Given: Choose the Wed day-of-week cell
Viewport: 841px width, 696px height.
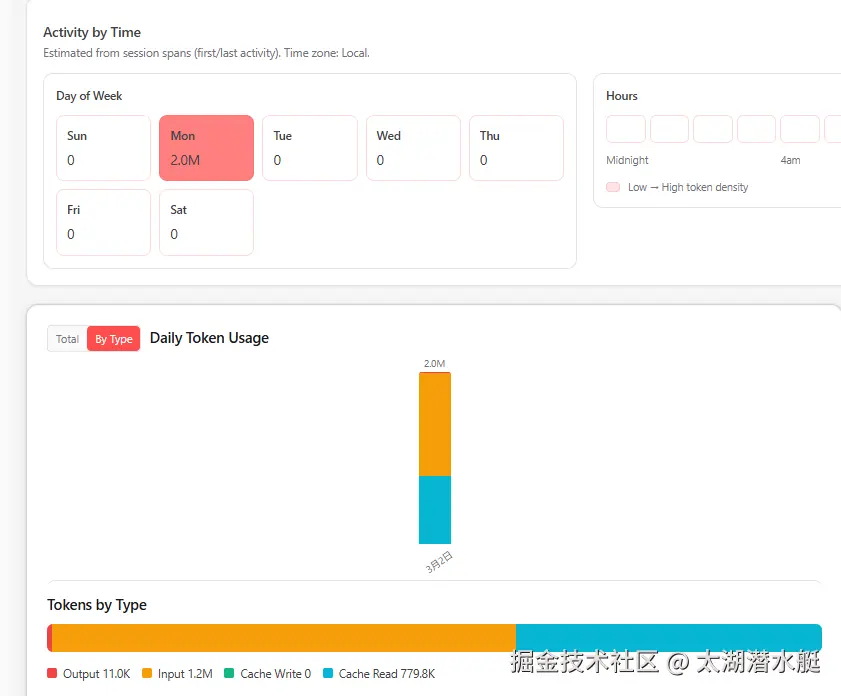Looking at the screenshot, I should tap(413, 148).
